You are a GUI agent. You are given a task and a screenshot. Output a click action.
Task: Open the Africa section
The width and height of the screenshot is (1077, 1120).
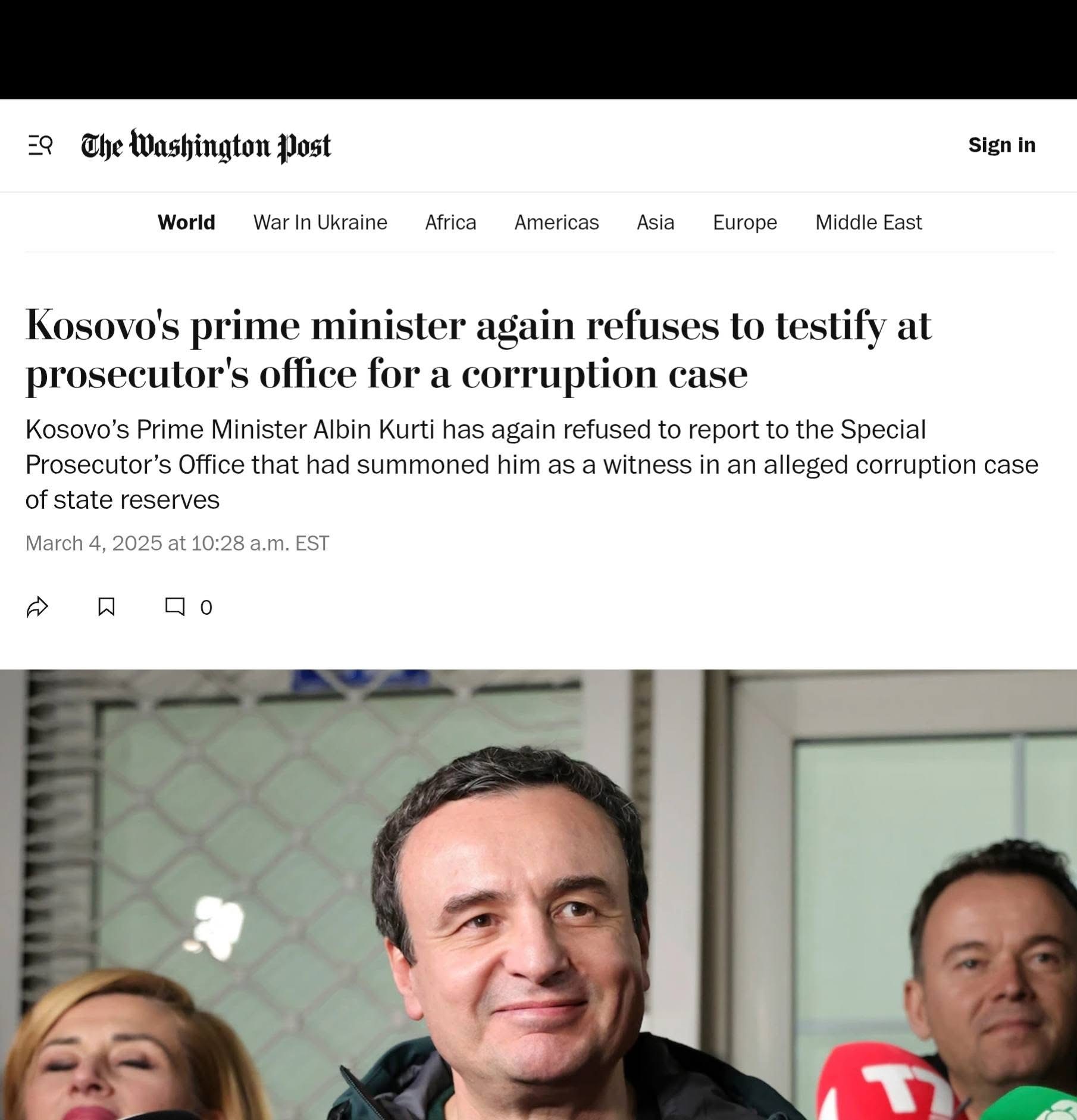click(450, 222)
